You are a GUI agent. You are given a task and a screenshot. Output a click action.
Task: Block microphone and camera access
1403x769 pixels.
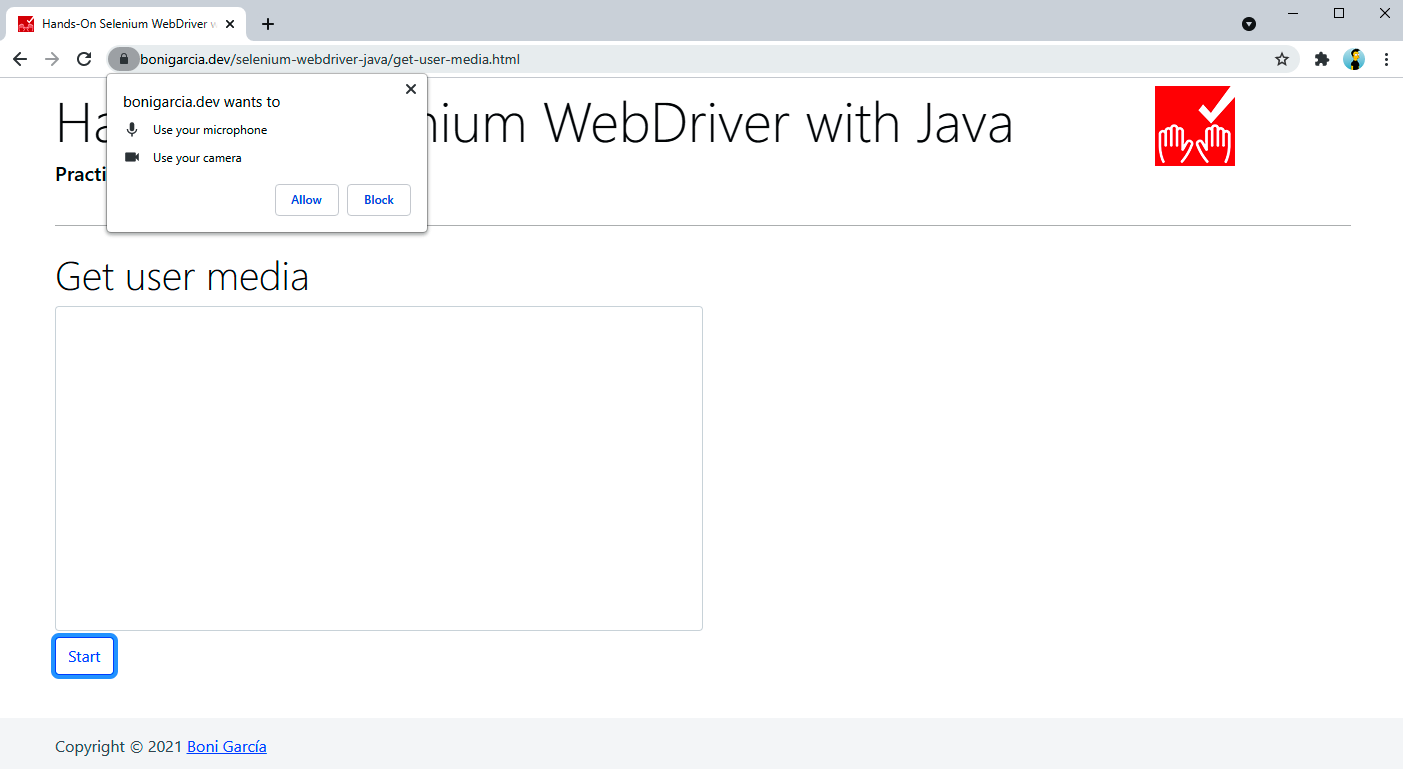pyautogui.click(x=378, y=200)
